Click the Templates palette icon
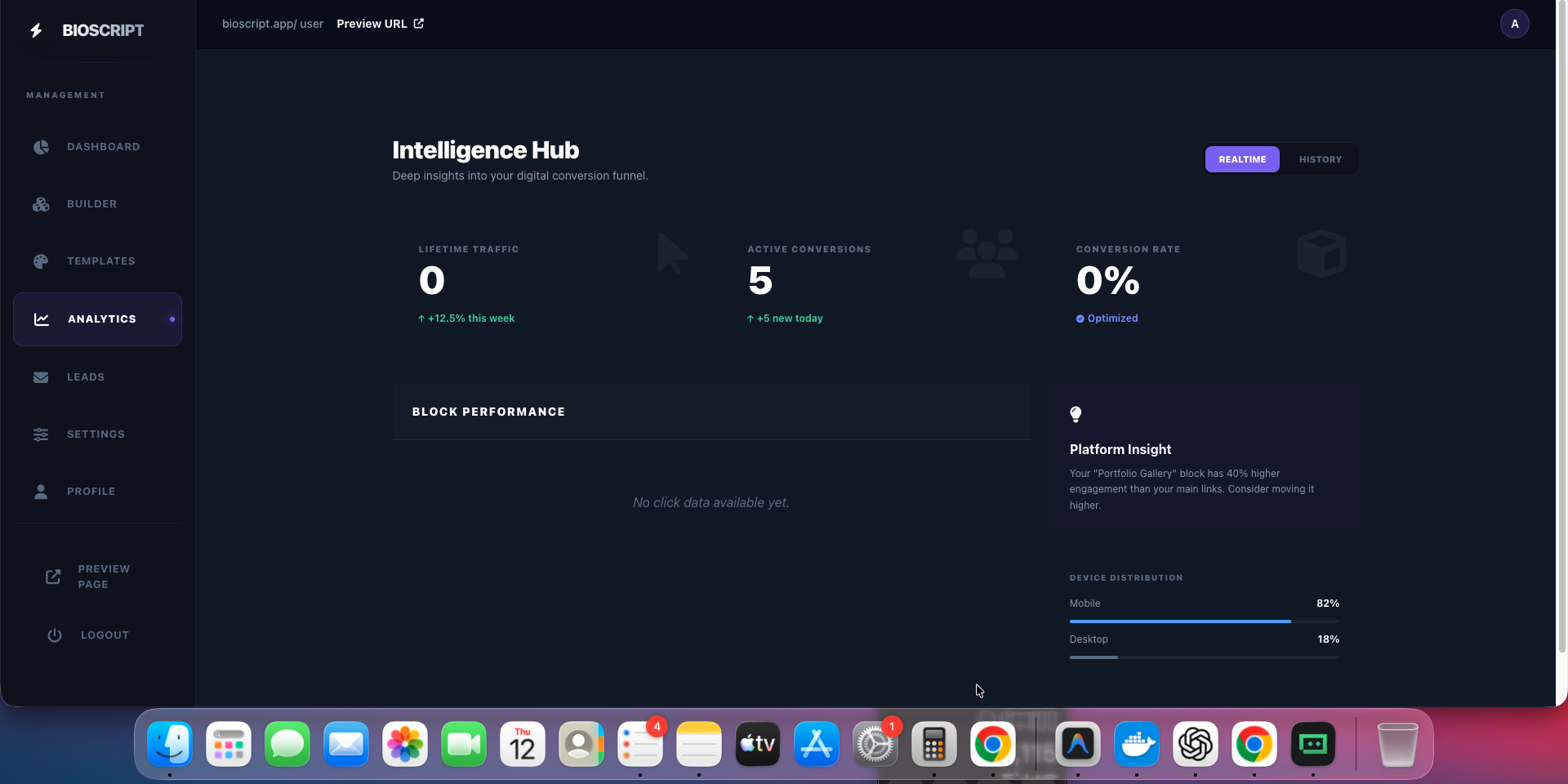This screenshot has height=784, width=1568. pyautogui.click(x=40, y=261)
